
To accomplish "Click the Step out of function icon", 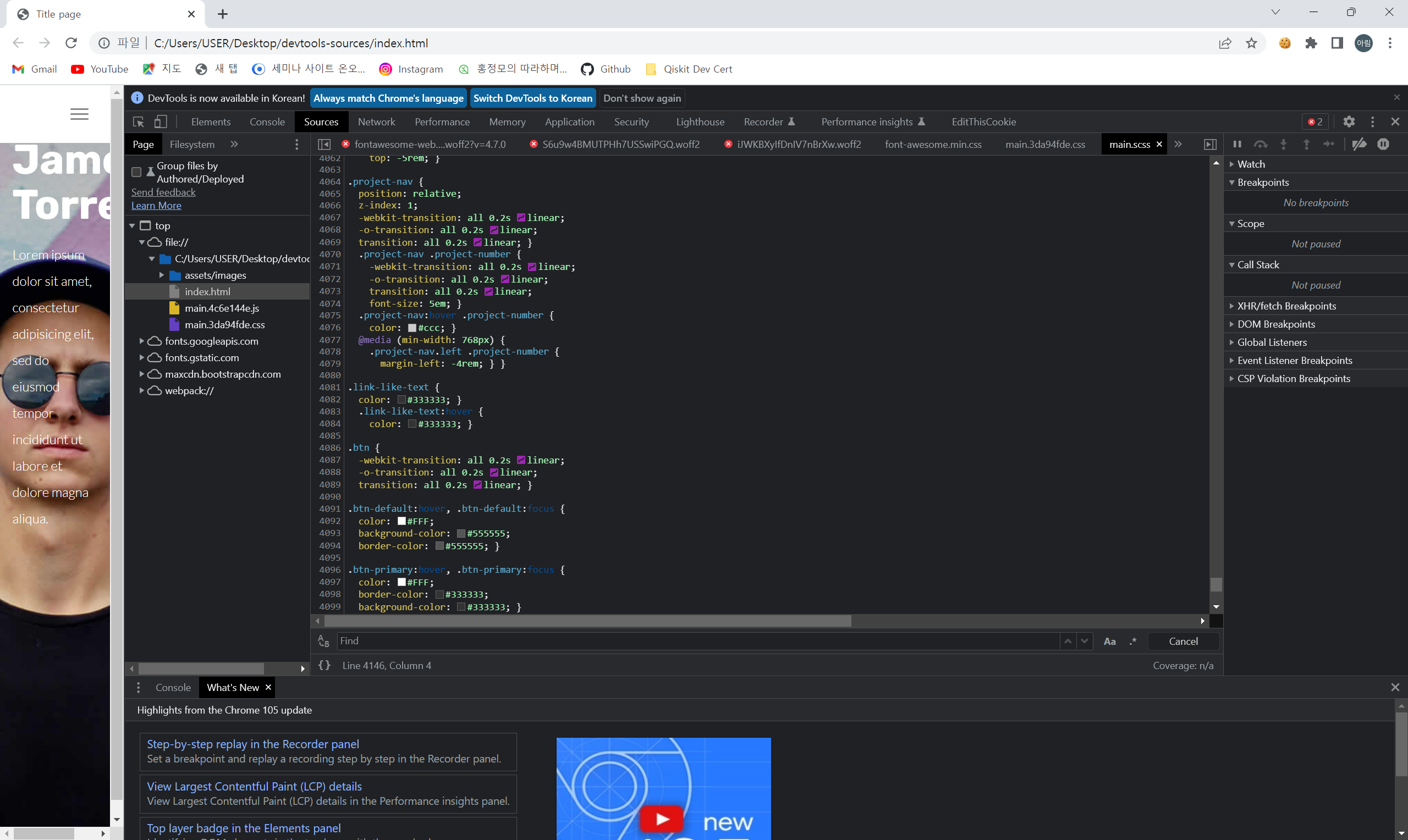I will (x=1306, y=145).
